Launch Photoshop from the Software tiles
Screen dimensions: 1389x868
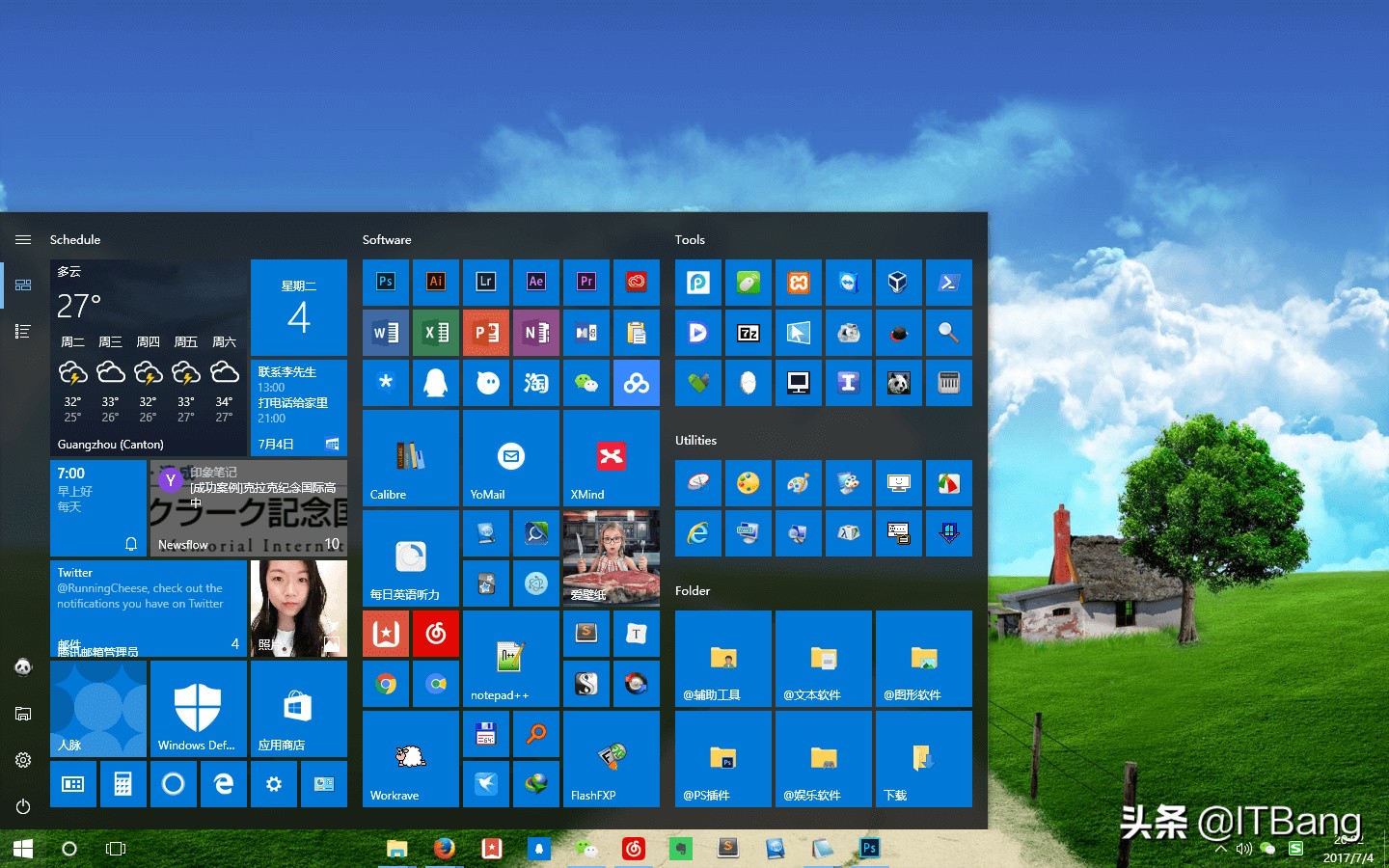(385, 282)
